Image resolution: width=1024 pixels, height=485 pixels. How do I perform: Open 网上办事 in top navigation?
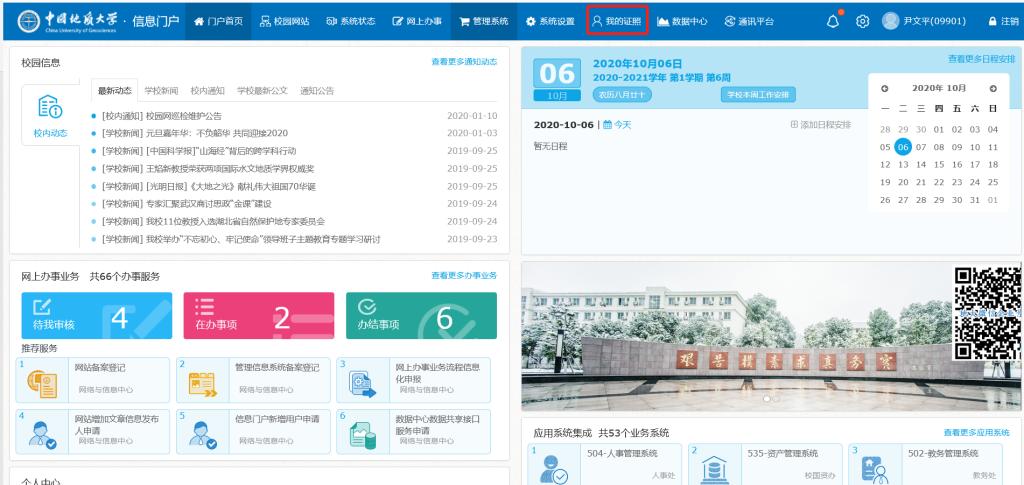418,21
